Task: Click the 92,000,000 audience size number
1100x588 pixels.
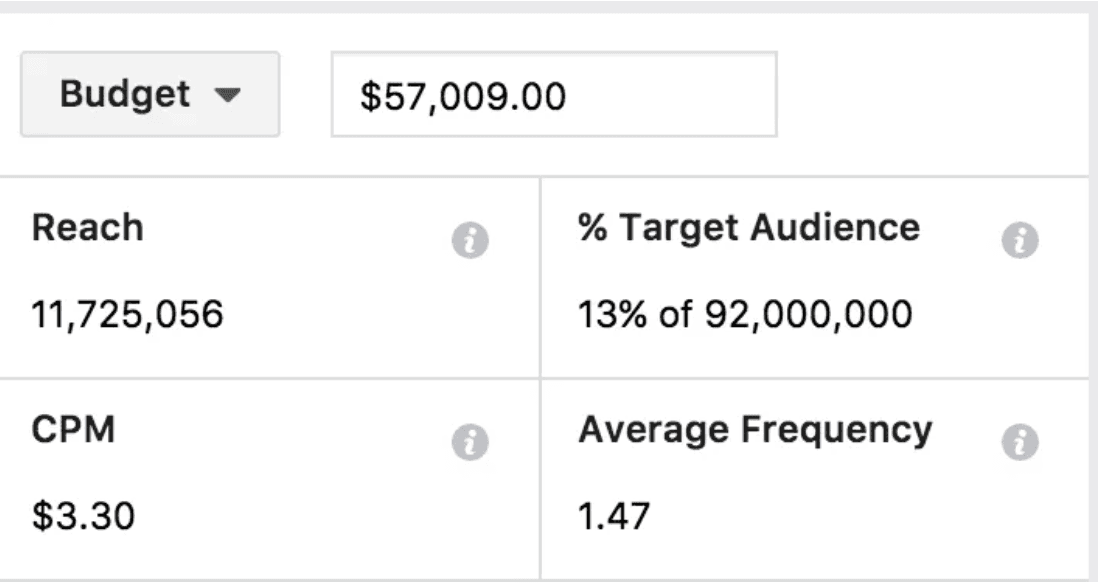Action: [x=808, y=315]
